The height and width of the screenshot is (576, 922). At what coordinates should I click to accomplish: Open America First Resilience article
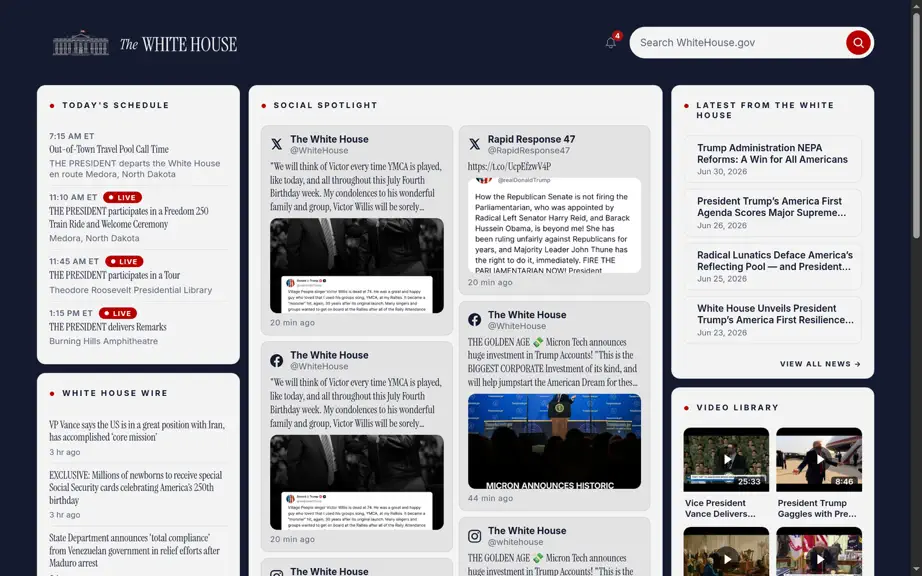coord(773,320)
